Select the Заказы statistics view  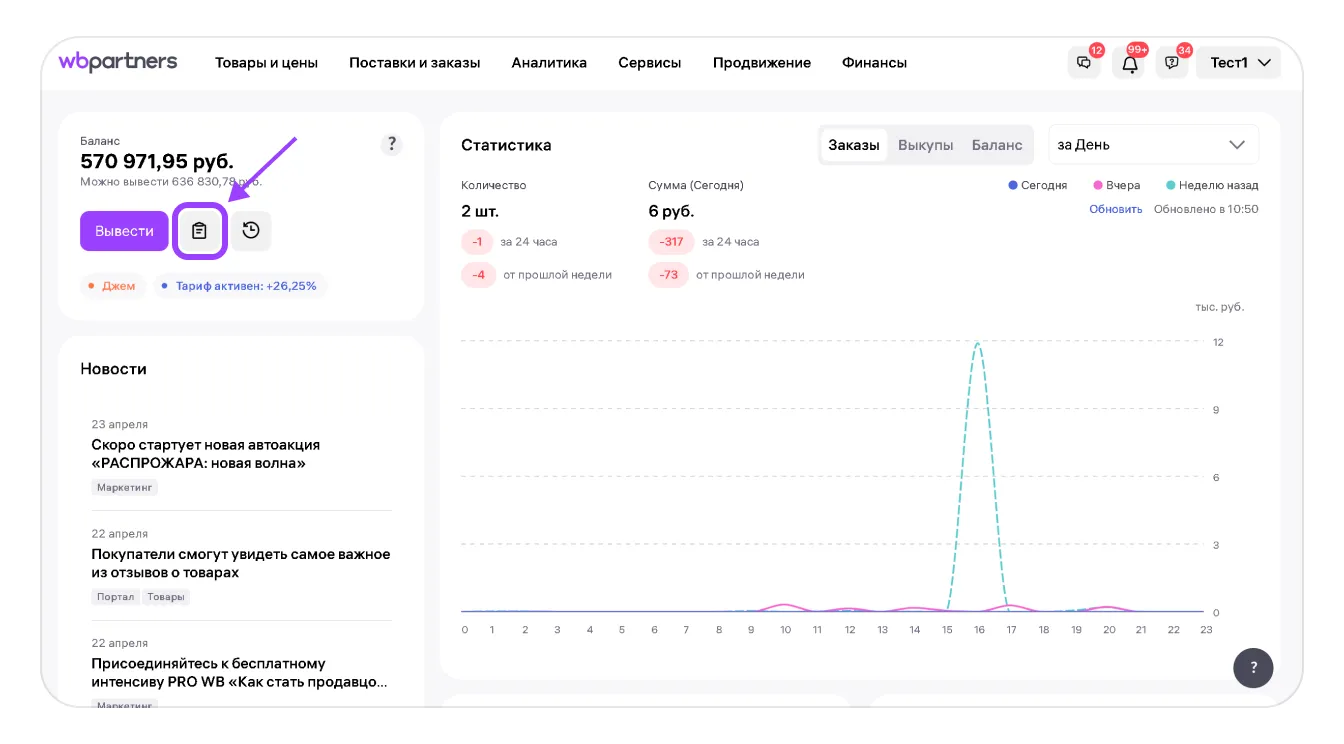coord(854,145)
